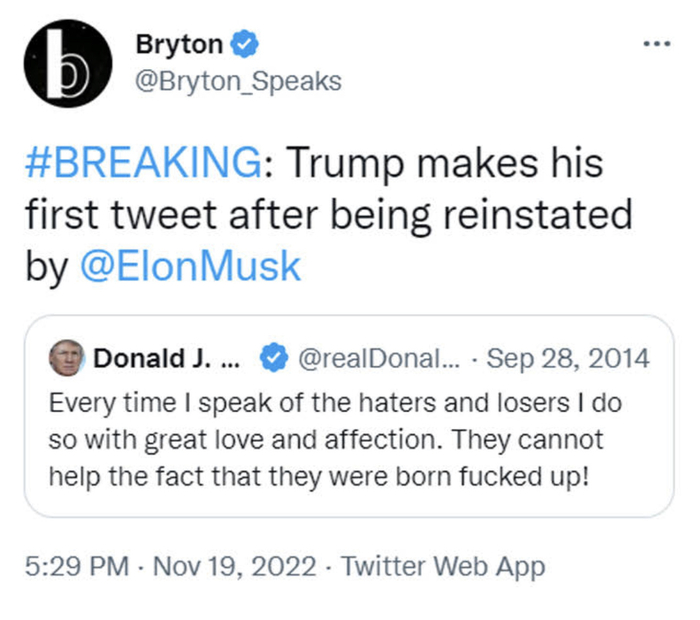Click the "Donald J. ..." quoted author name
The height and width of the screenshot is (620, 700).
tap(166, 357)
